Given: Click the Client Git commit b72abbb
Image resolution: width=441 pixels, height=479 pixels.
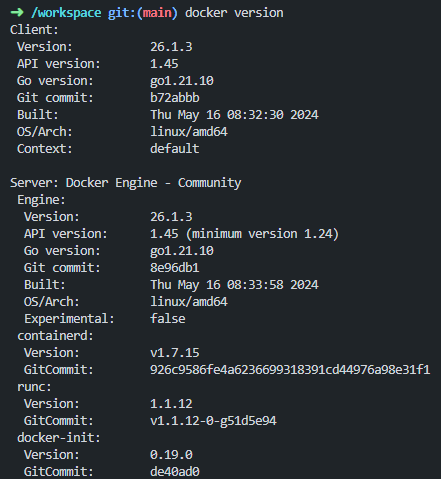Looking at the screenshot, I should pyautogui.click(x=175, y=98).
